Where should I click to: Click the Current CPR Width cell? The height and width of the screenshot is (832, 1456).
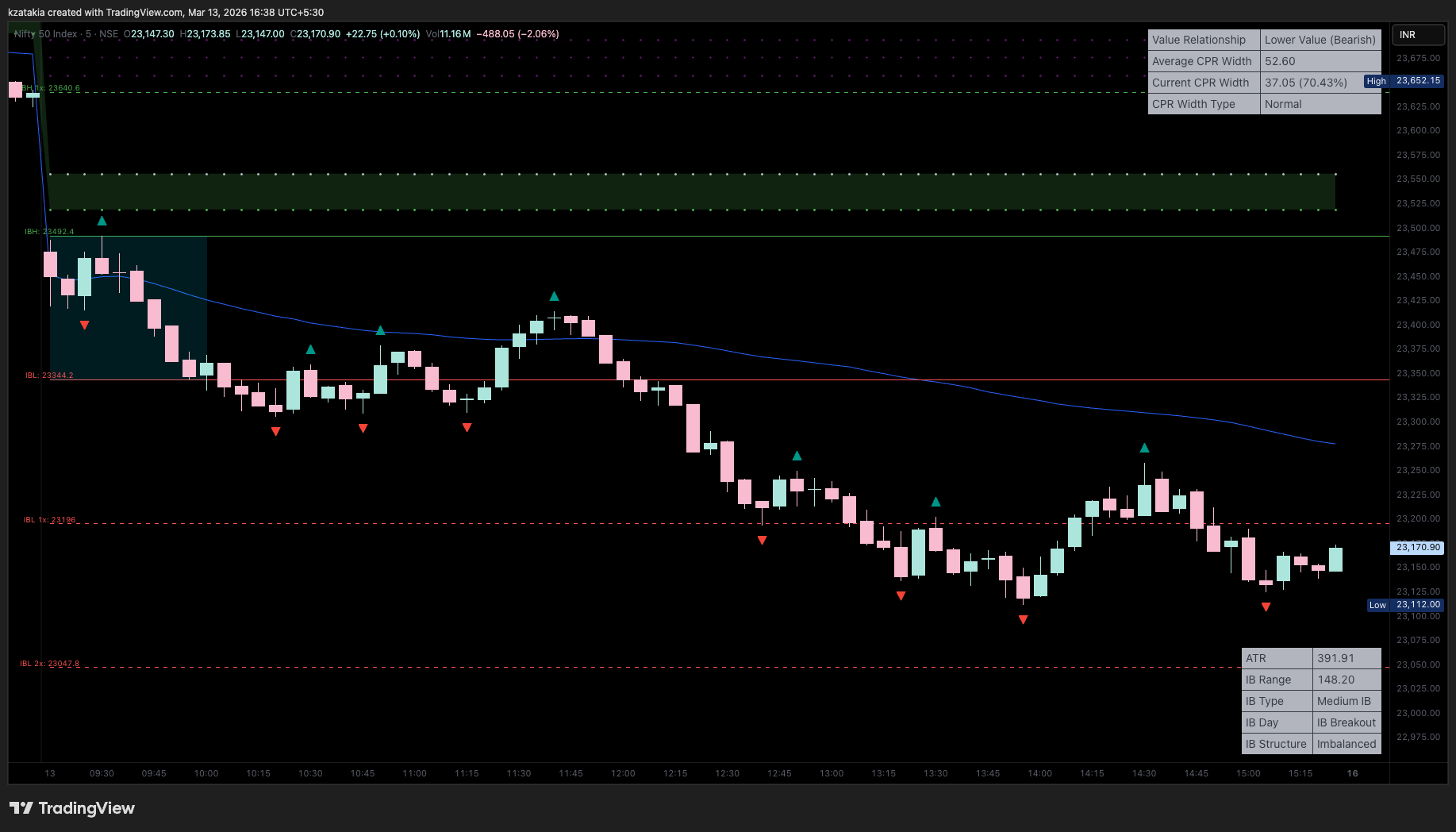(1204, 83)
